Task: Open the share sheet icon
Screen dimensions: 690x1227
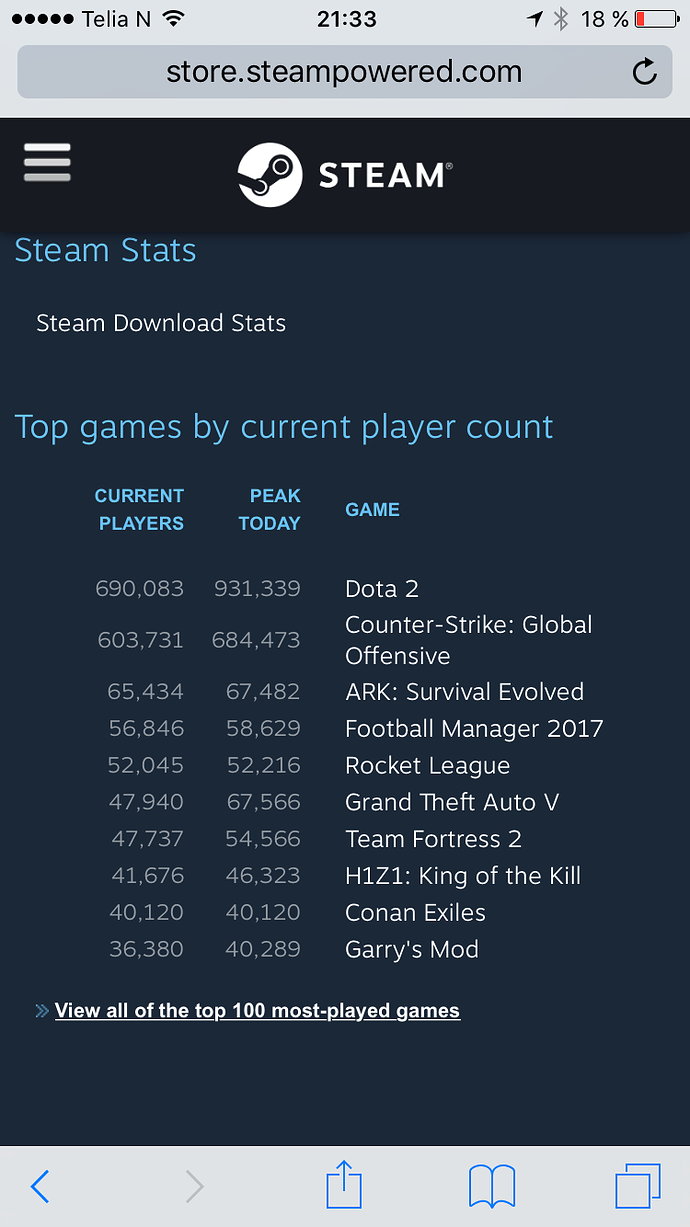Action: [344, 1184]
